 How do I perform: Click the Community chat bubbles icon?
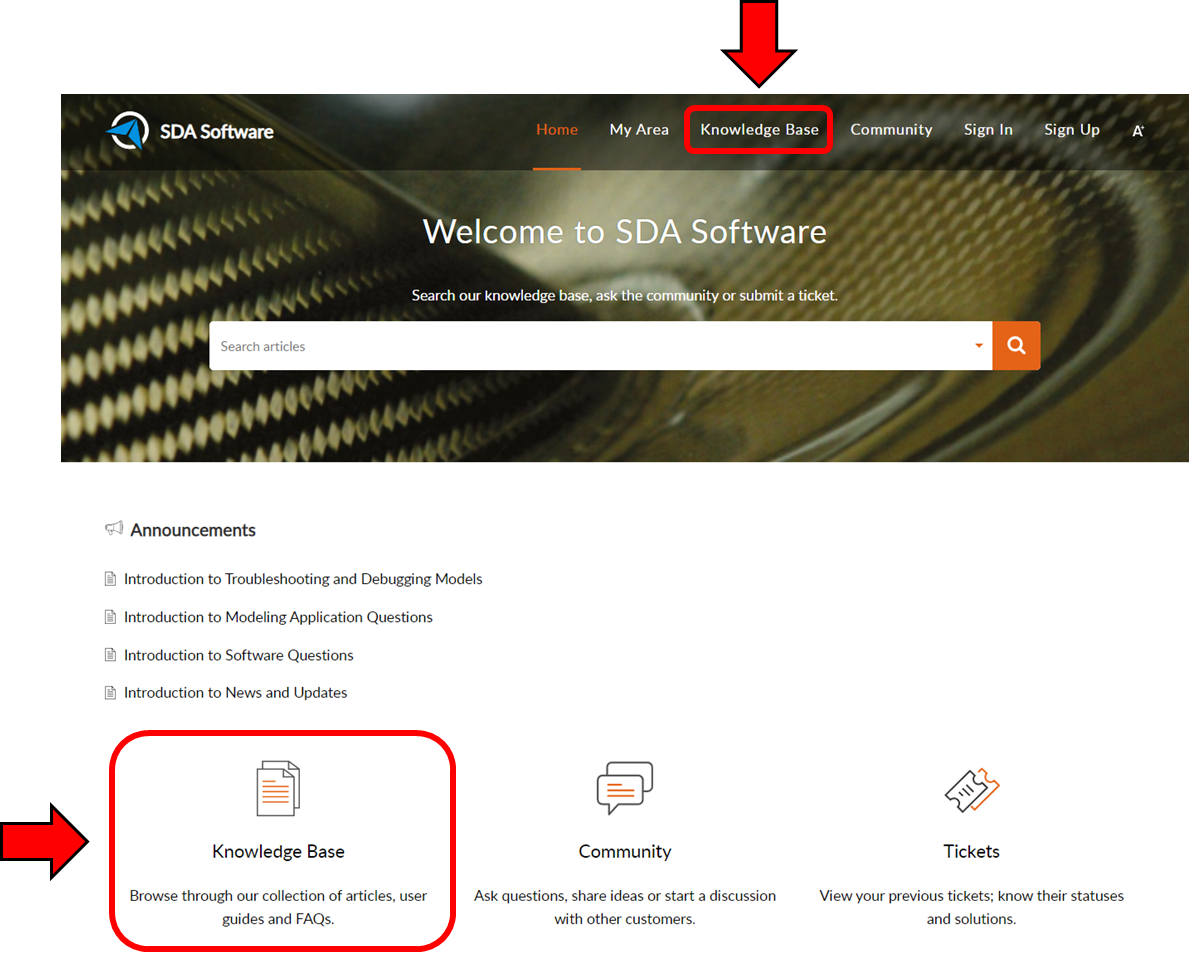[625, 788]
